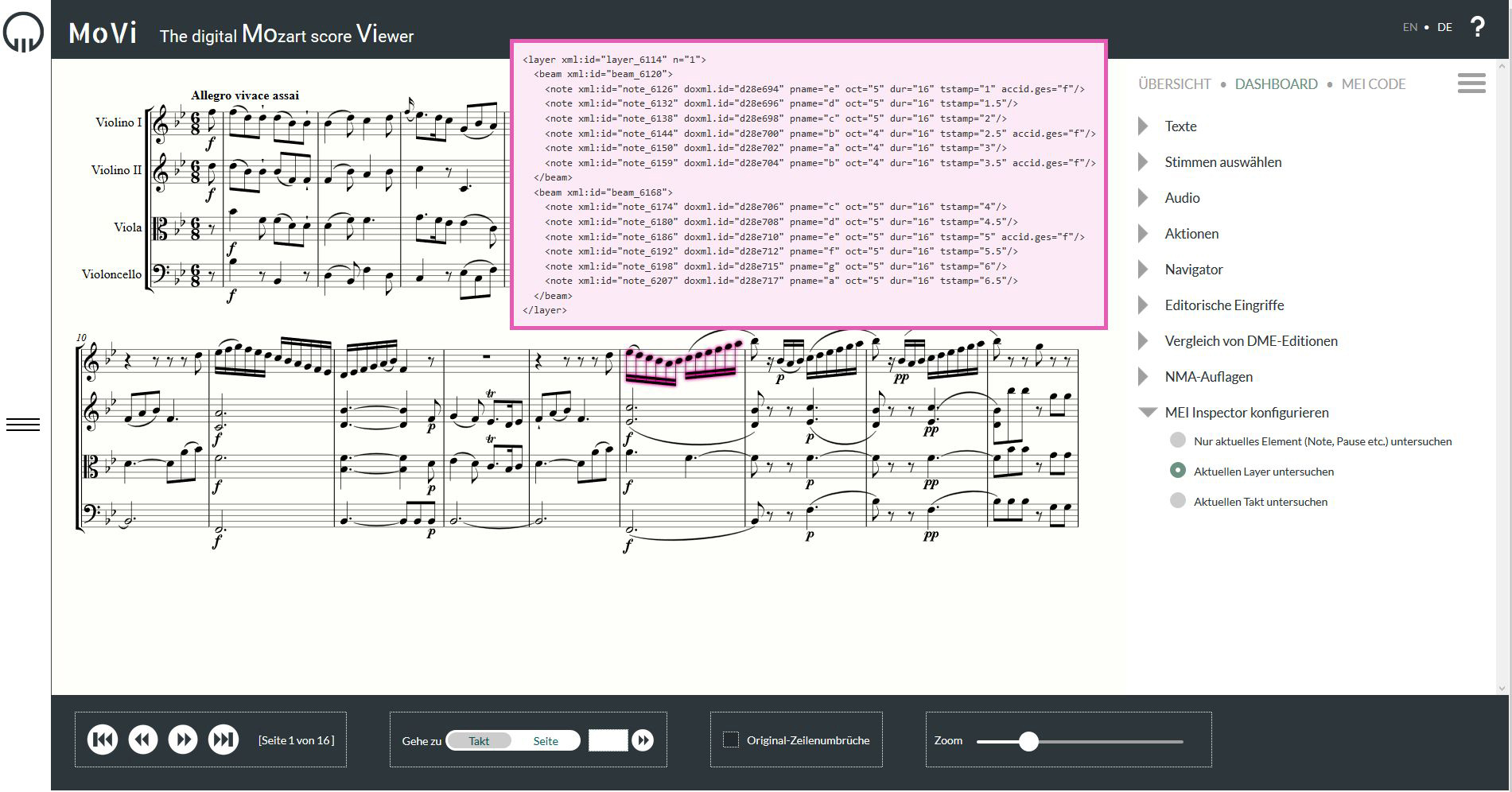Click the headphone logo icon
The image size is (1512, 792).
[x=24, y=33]
